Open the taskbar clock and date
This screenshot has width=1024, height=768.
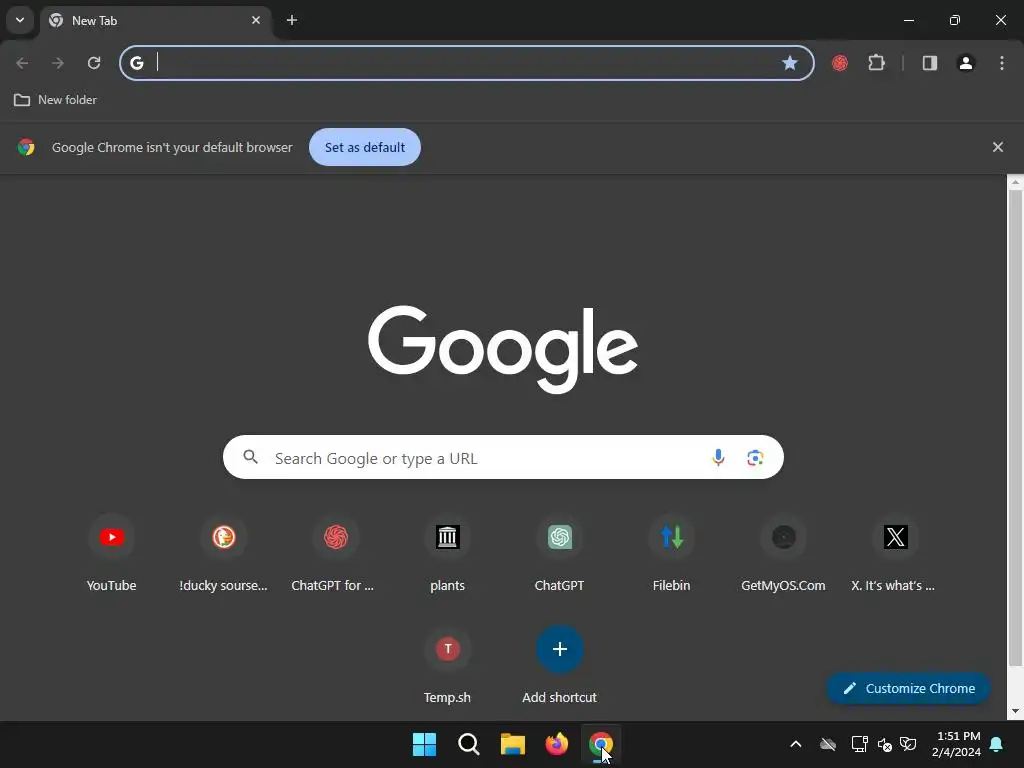click(x=956, y=744)
